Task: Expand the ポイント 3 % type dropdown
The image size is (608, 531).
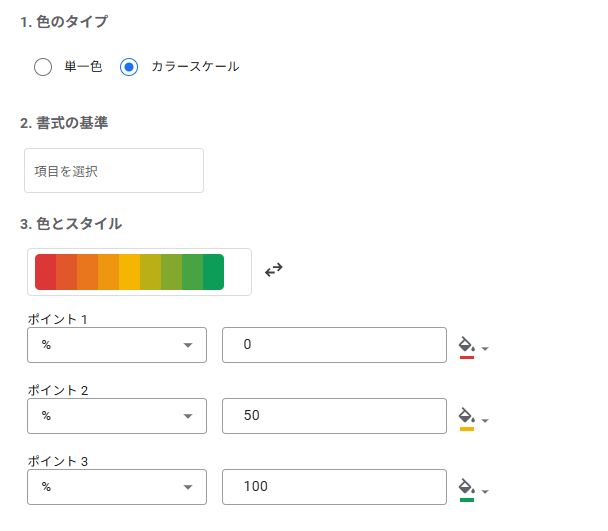Action: (x=117, y=487)
